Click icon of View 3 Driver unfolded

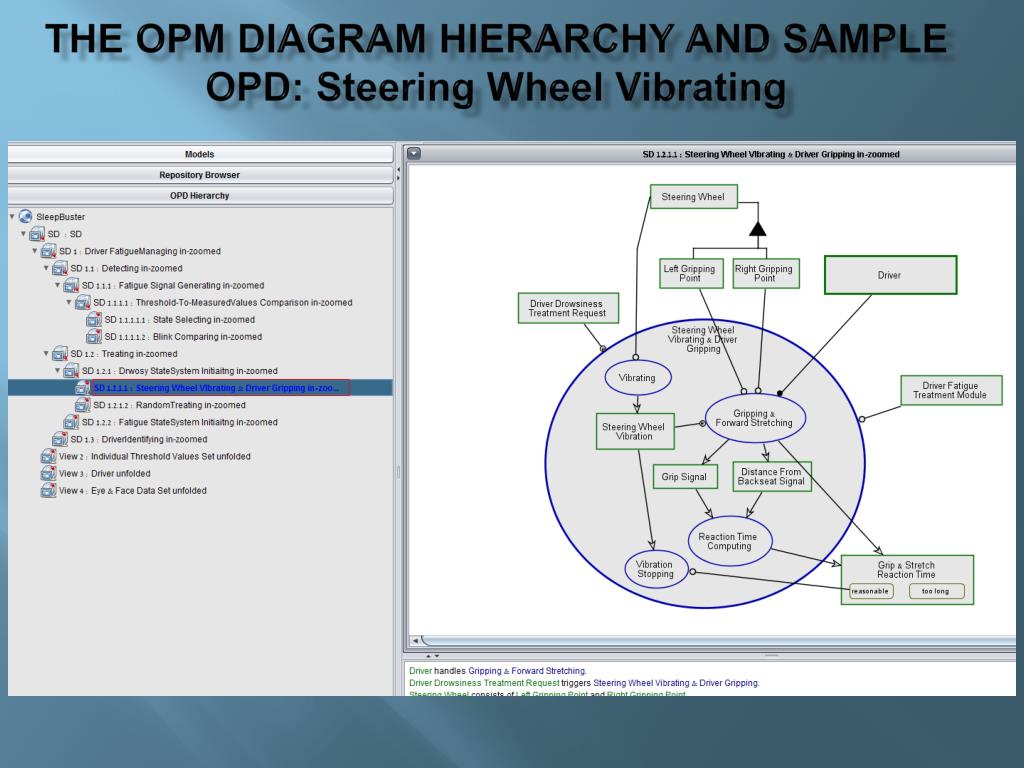click(x=48, y=473)
